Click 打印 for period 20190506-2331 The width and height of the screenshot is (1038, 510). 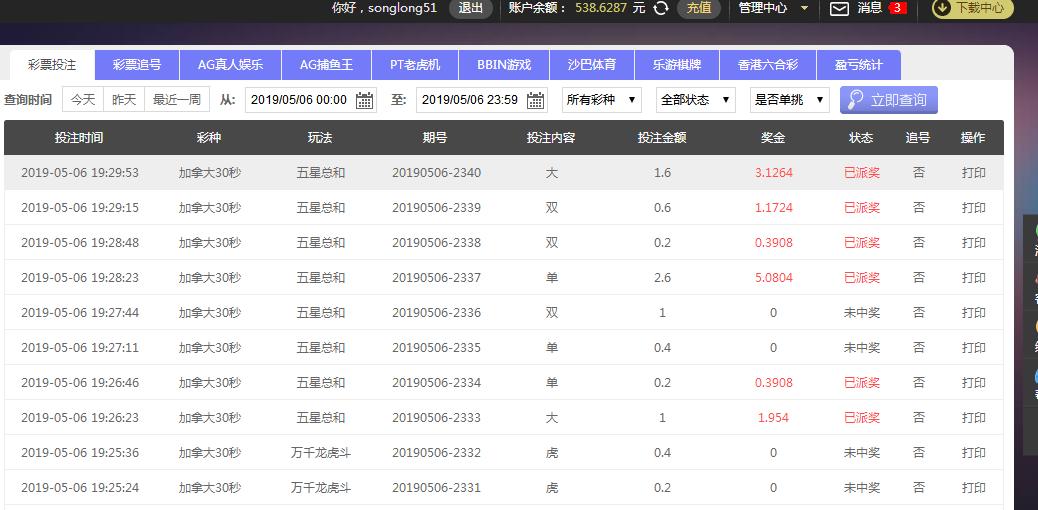(973, 488)
